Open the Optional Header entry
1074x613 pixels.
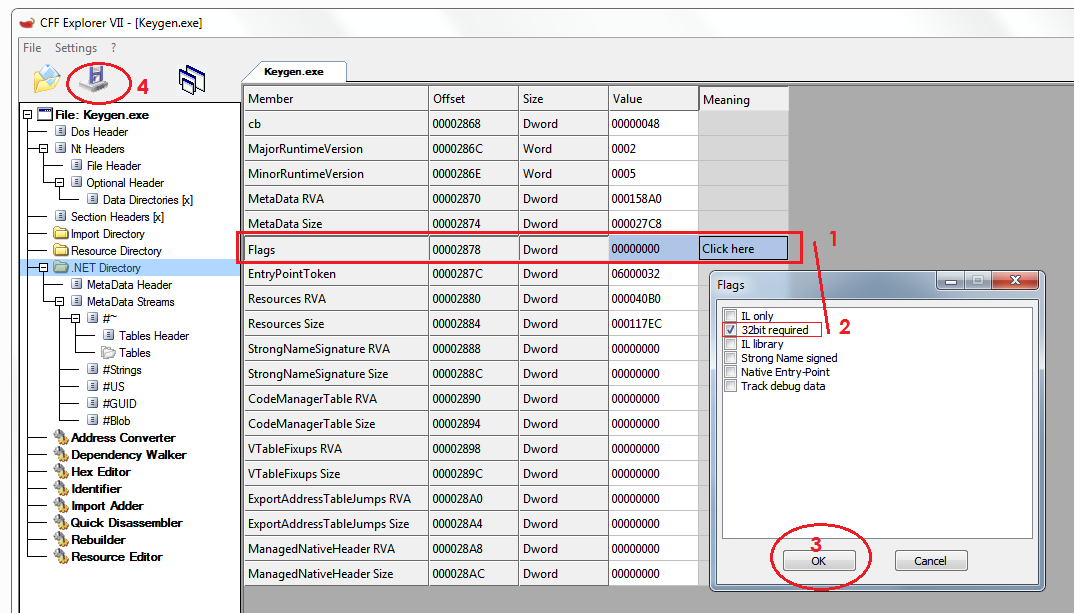coord(125,183)
